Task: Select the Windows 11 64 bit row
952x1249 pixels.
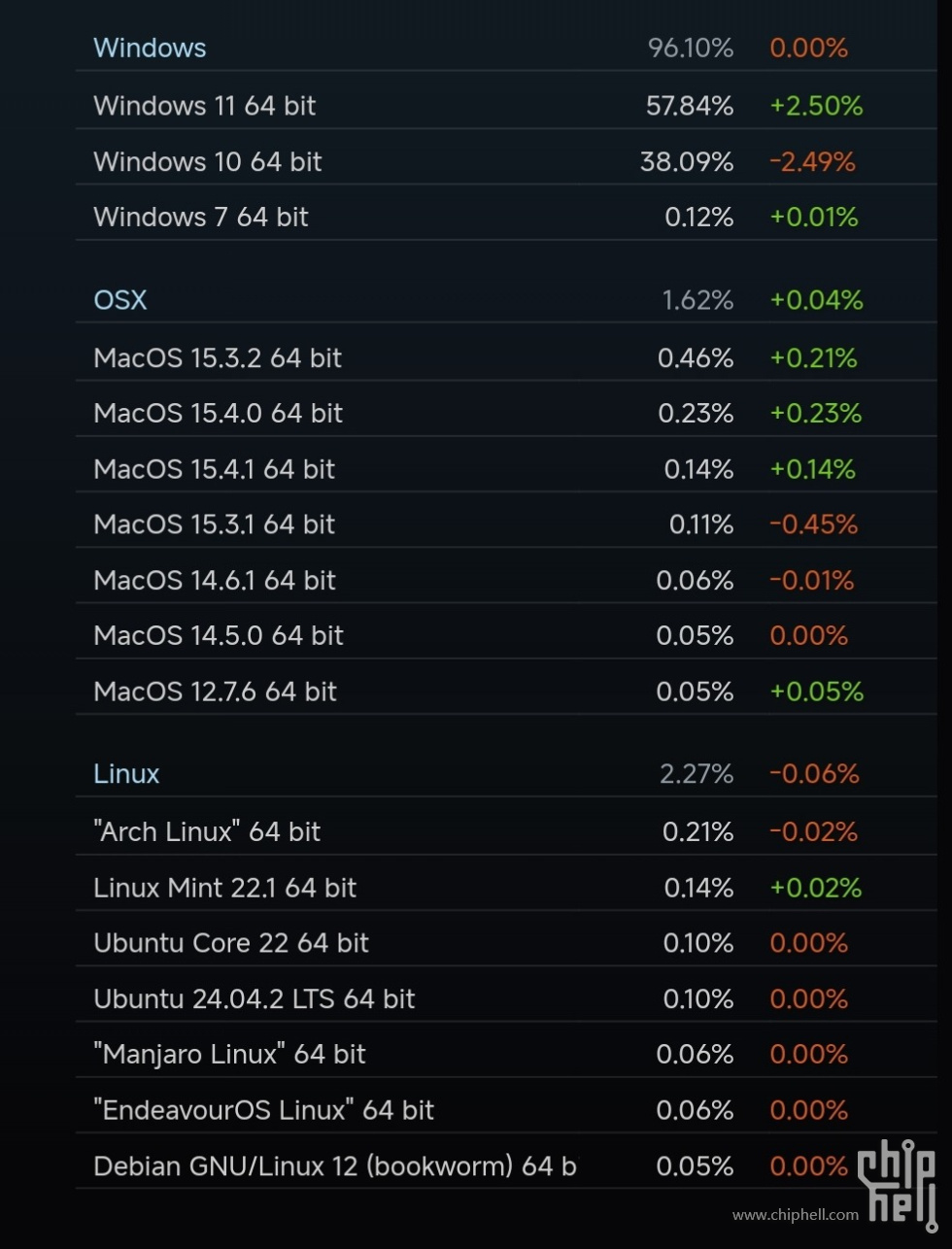Action: click(506, 105)
